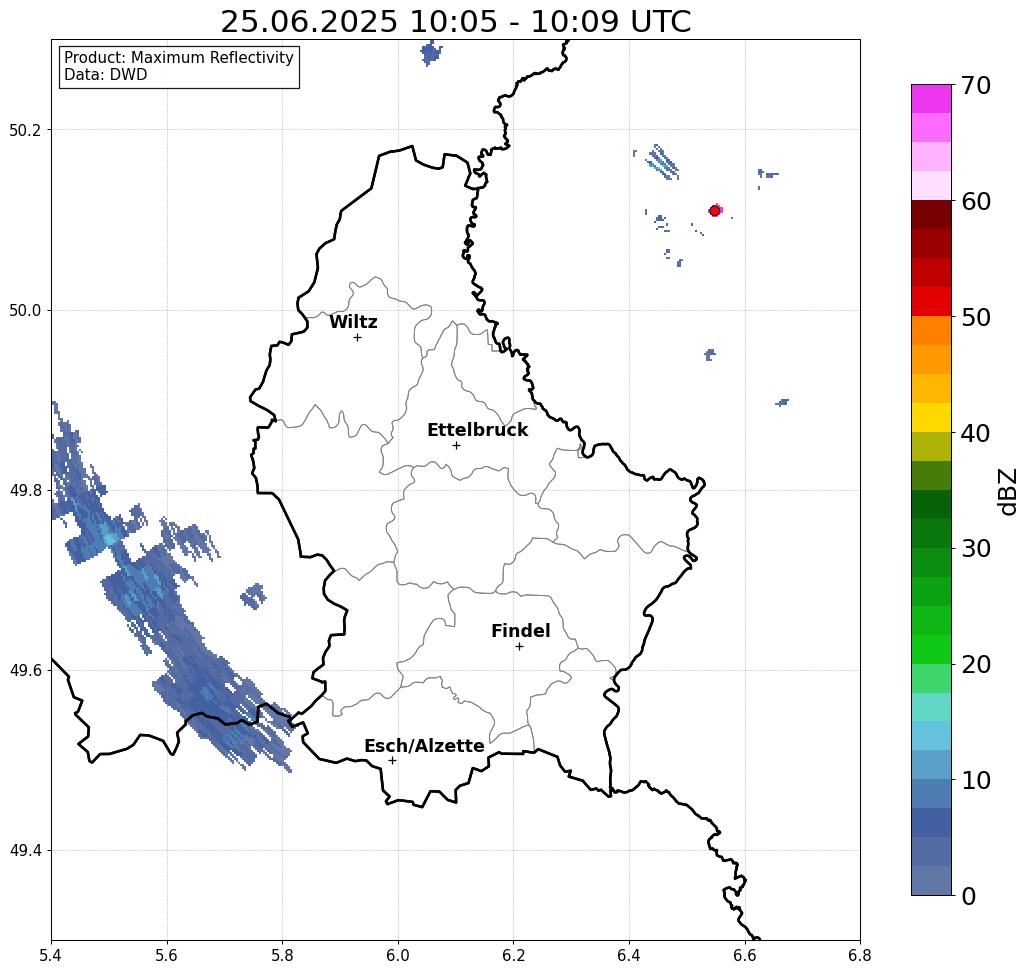The height and width of the screenshot is (973, 1029).
Task: Click the orange colorbar segment below 50
Action: (x=931, y=330)
